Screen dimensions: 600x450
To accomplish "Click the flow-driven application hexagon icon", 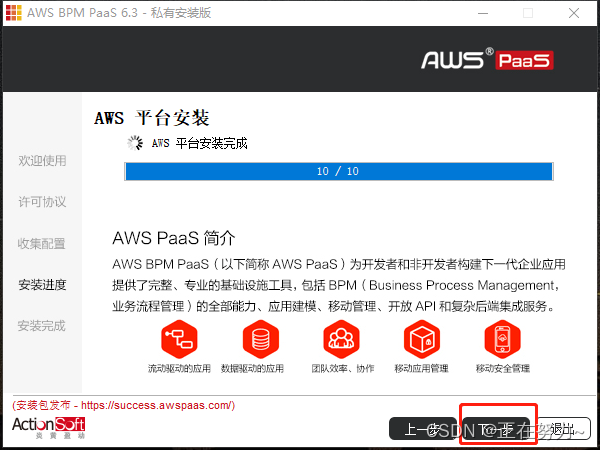I will pyautogui.click(x=179, y=339).
